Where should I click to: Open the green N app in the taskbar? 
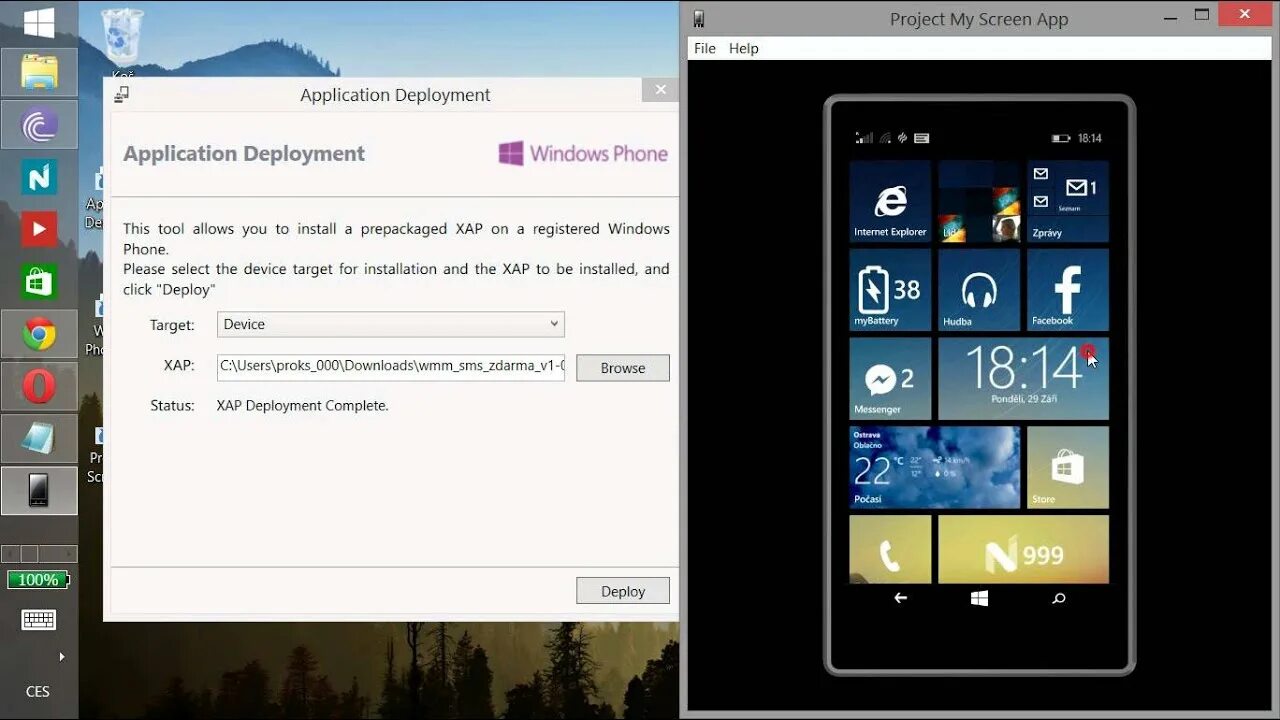click(39, 177)
